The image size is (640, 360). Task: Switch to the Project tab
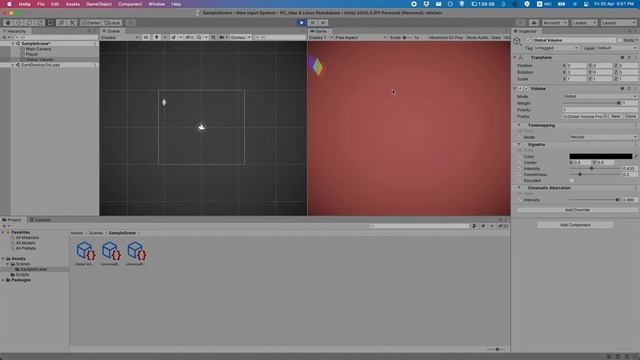point(12,220)
